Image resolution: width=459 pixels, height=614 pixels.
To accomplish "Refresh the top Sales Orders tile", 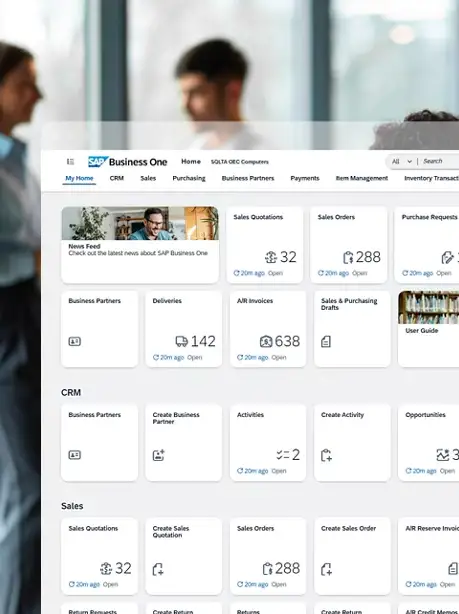I will 321,273.
